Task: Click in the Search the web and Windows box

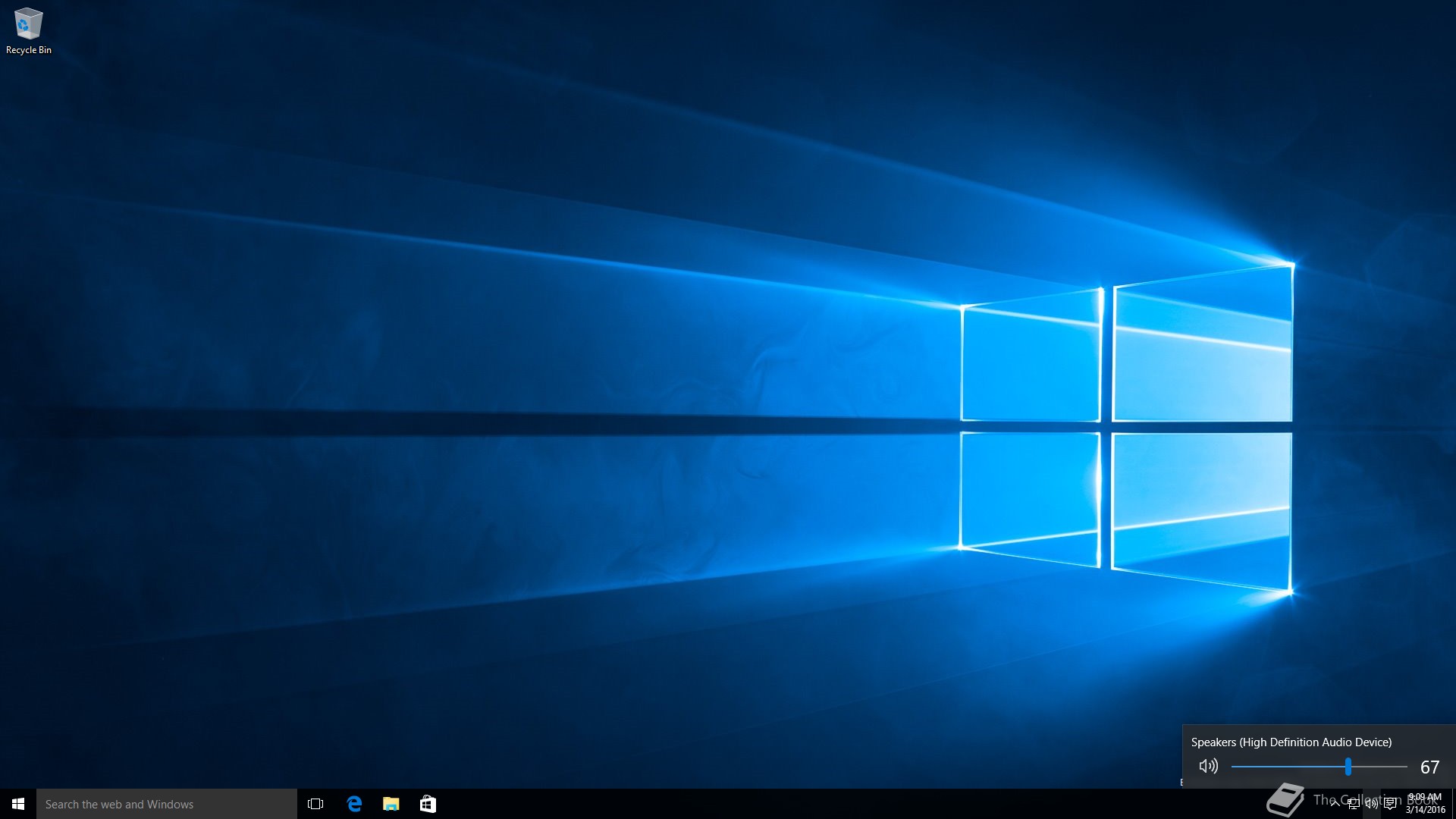Action: click(167, 804)
